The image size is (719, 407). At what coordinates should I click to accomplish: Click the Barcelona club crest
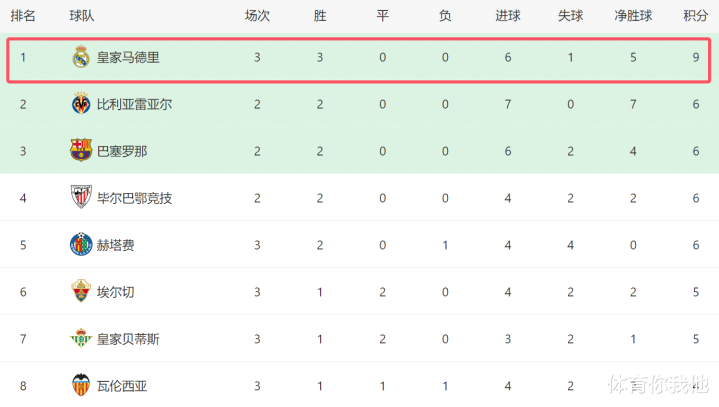click(81, 150)
